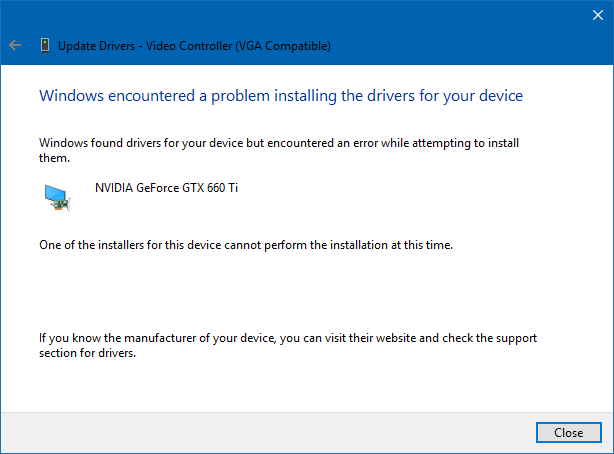Click the Close button at bottom right

[x=569, y=432]
